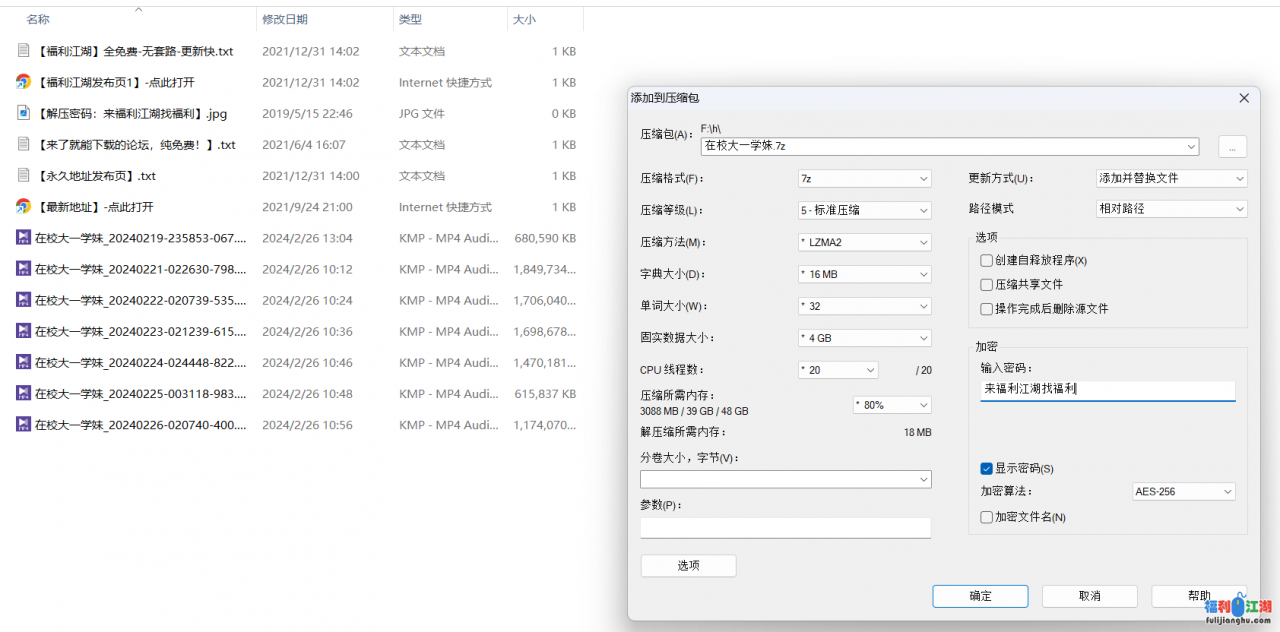The image size is (1280, 632).
Task: Tick the 加密文件名 checkbox
Action: click(987, 518)
